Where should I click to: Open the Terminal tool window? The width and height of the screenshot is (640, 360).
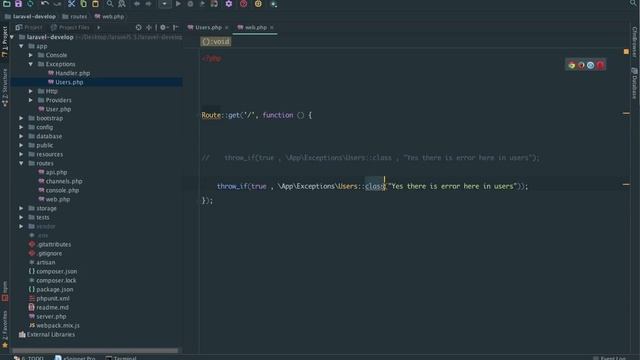121,358
